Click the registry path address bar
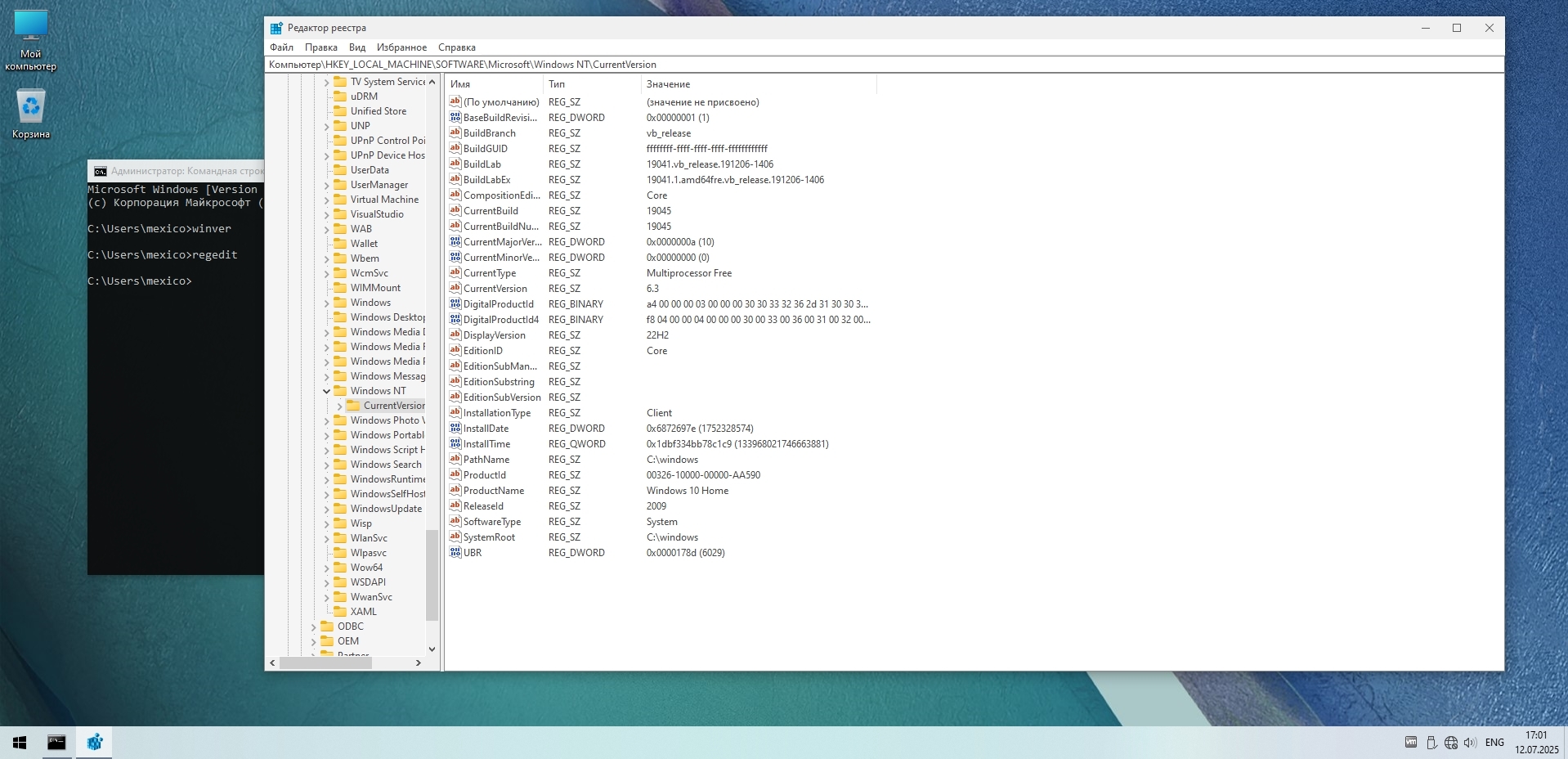The image size is (1568, 759). coord(885,65)
